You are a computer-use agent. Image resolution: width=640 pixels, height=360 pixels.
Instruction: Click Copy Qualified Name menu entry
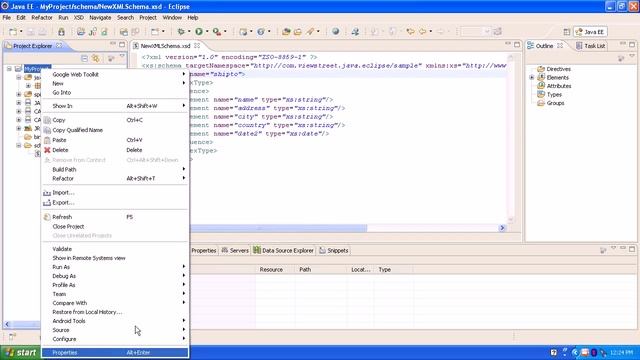pos(115,130)
